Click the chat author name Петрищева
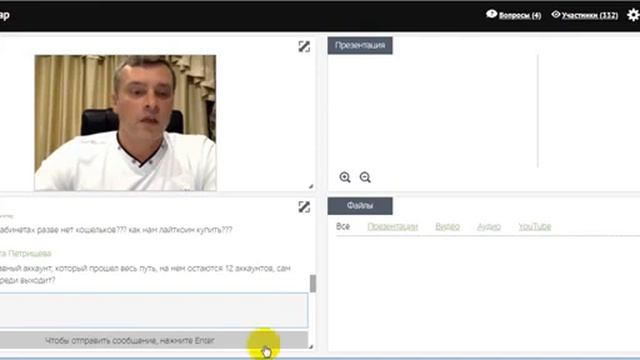 tap(30, 253)
